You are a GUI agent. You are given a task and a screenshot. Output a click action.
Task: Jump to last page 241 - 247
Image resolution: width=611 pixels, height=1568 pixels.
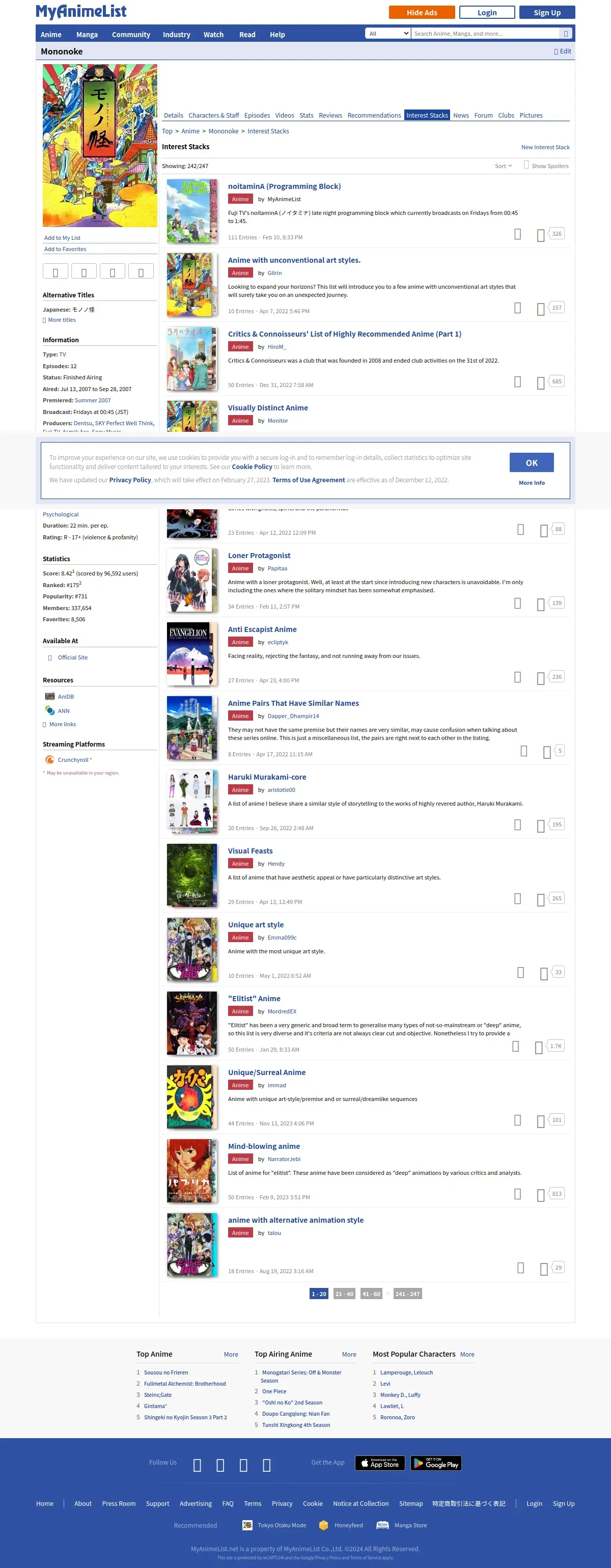tap(408, 1294)
